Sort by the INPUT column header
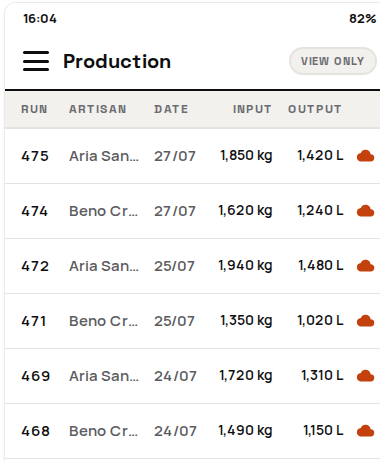380x461 pixels. click(252, 109)
